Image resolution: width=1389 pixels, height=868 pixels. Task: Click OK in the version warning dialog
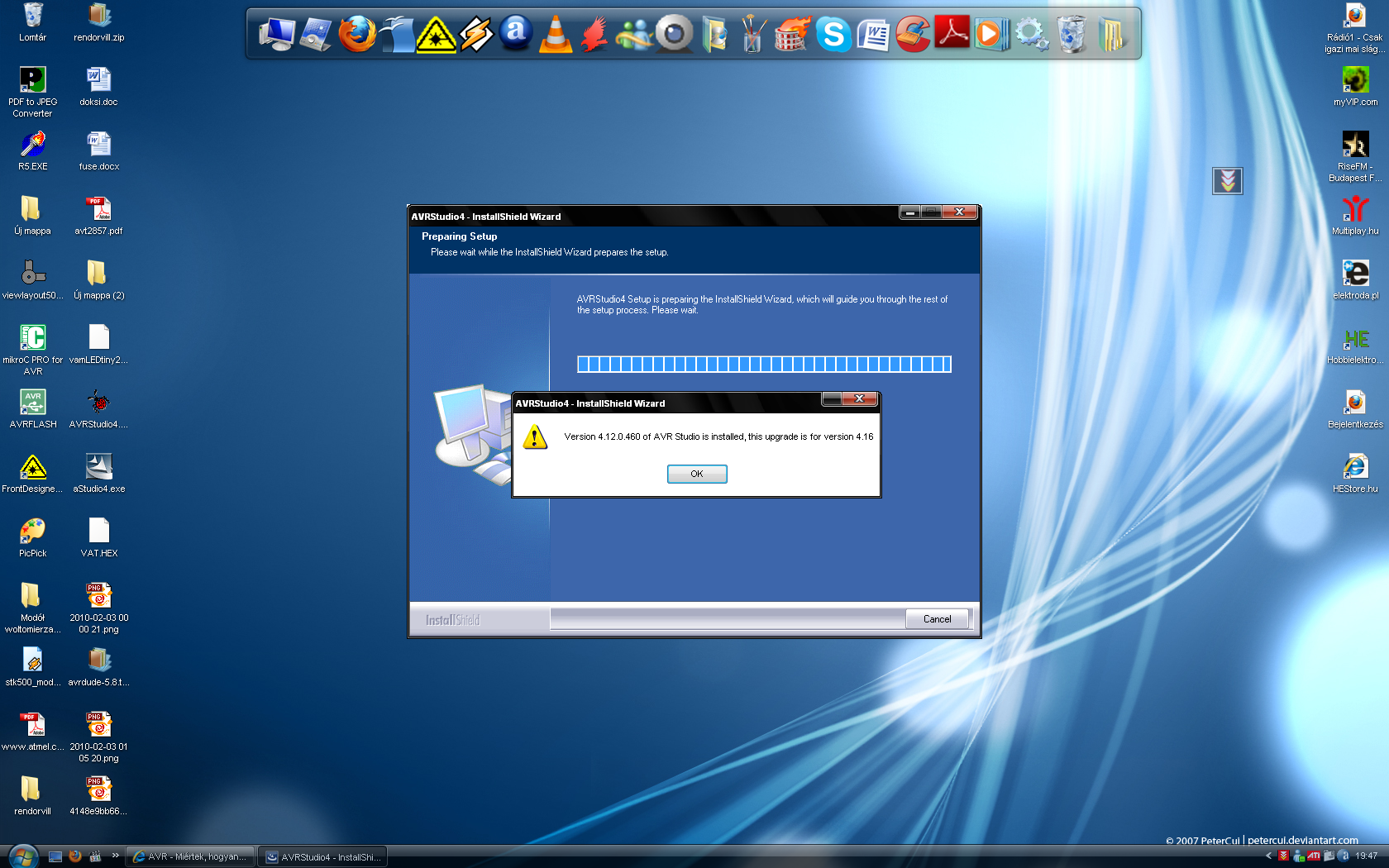pyautogui.click(x=697, y=474)
